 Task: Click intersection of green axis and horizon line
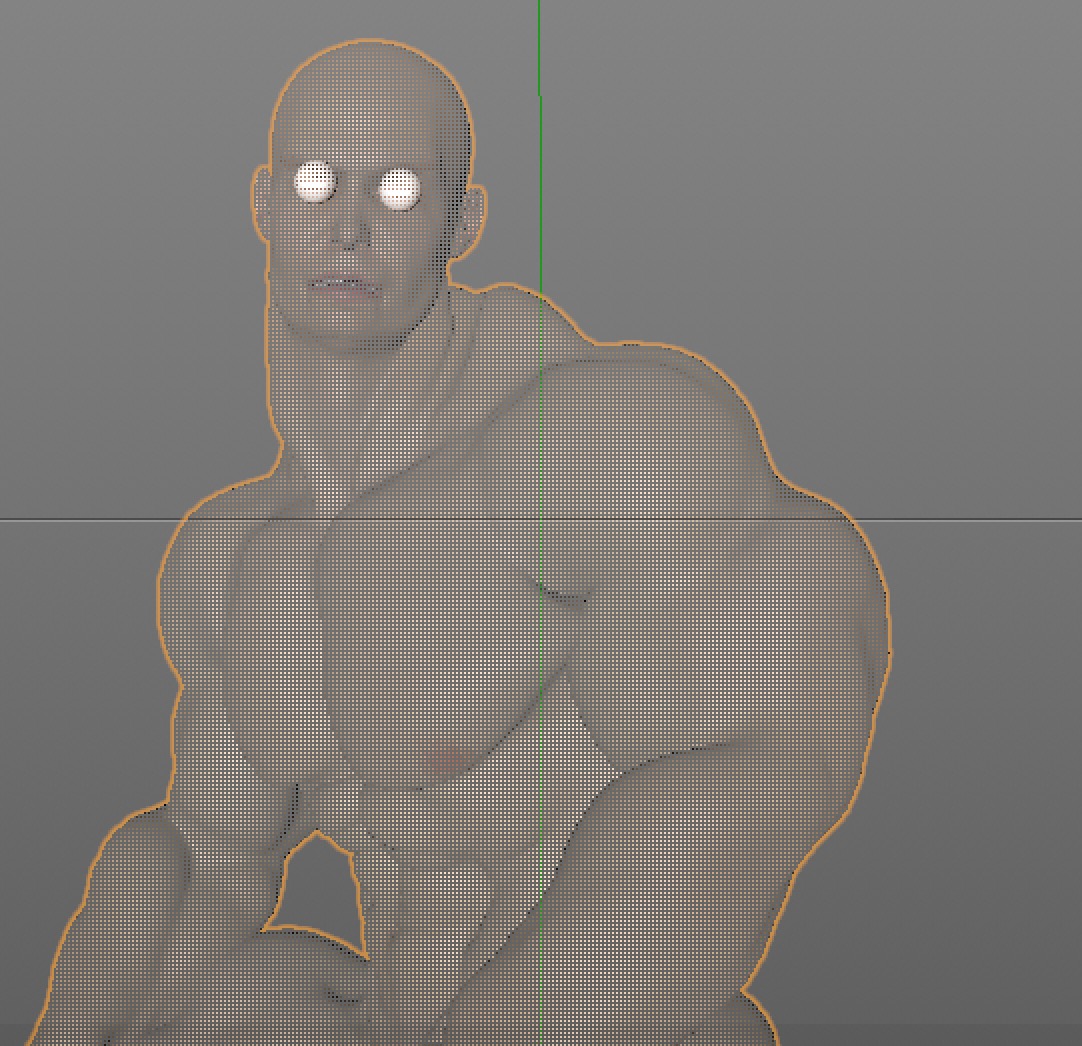pos(540,520)
